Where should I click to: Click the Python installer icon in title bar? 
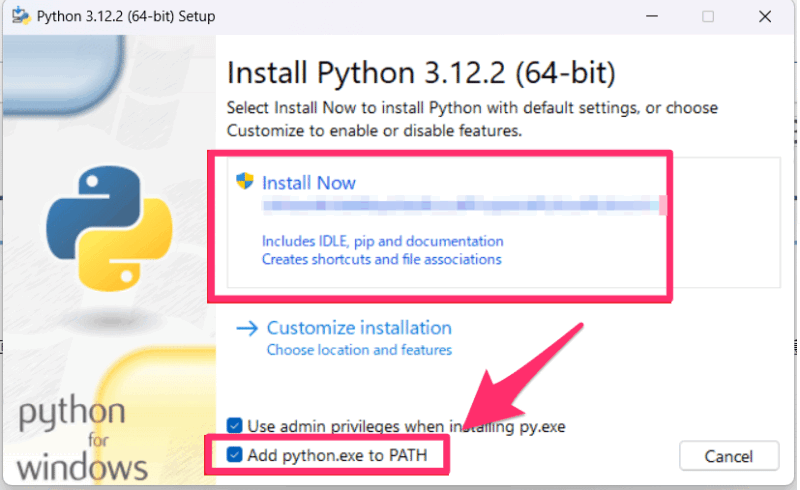click(21, 16)
